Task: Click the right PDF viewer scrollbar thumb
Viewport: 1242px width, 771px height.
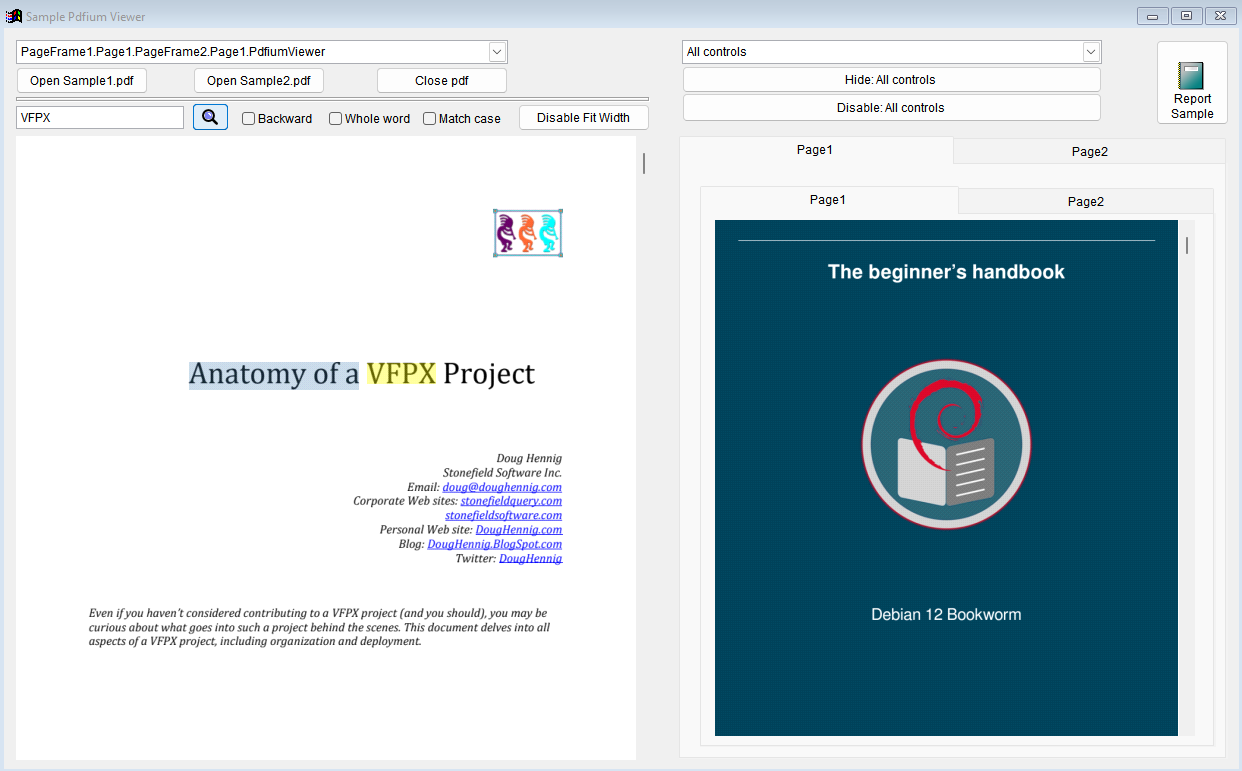Action: pos(1187,245)
